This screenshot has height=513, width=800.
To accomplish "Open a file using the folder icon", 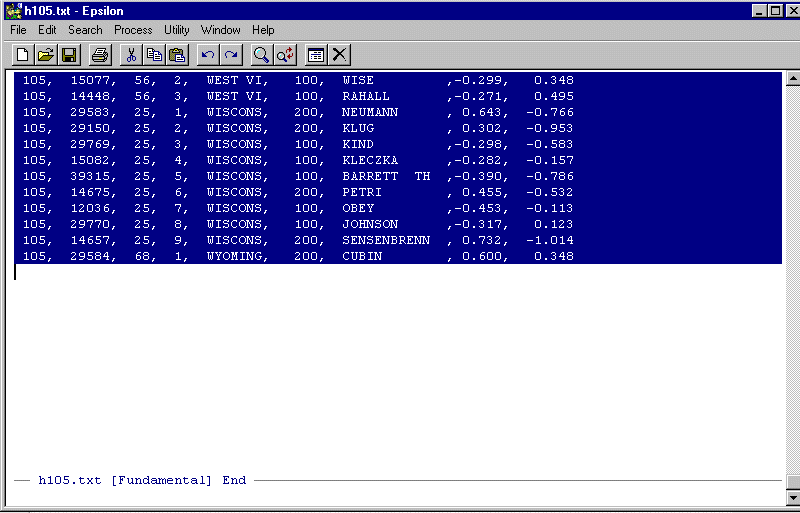I will coord(46,55).
